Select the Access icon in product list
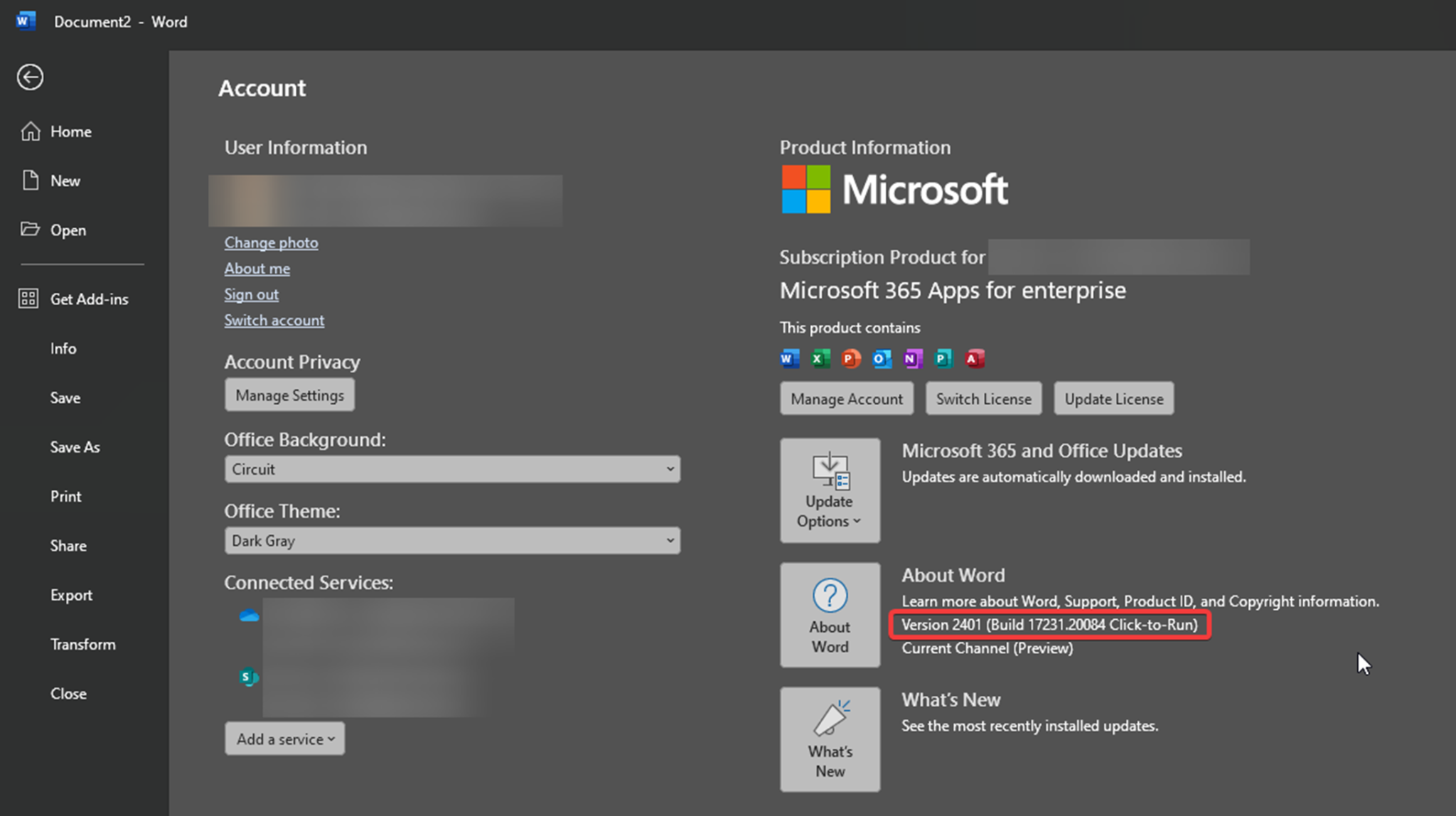 974,358
